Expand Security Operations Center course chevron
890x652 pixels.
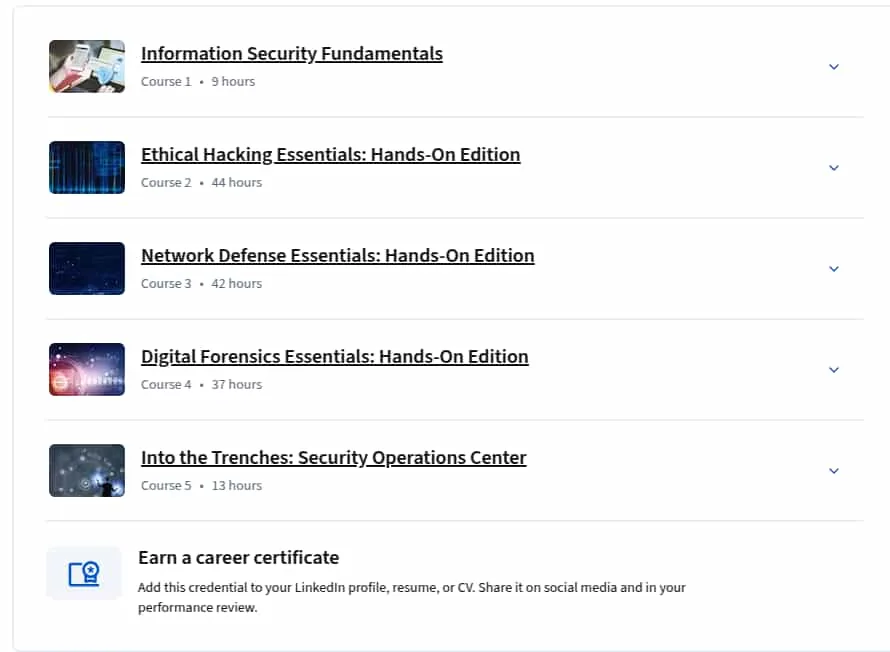click(834, 471)
